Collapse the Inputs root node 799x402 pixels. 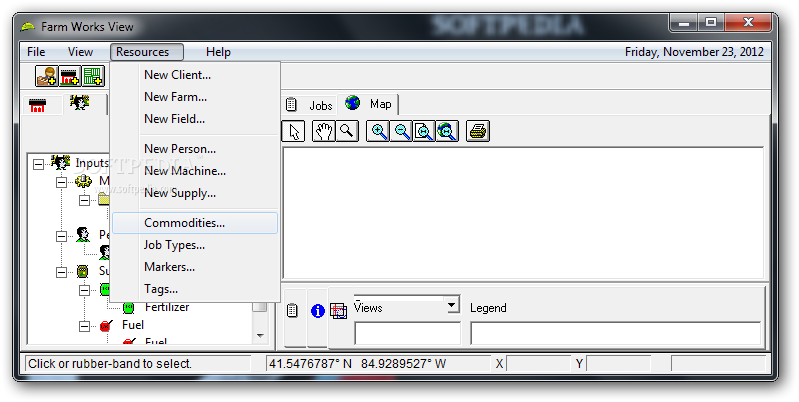pyautogui.click(x=38, y=164)
